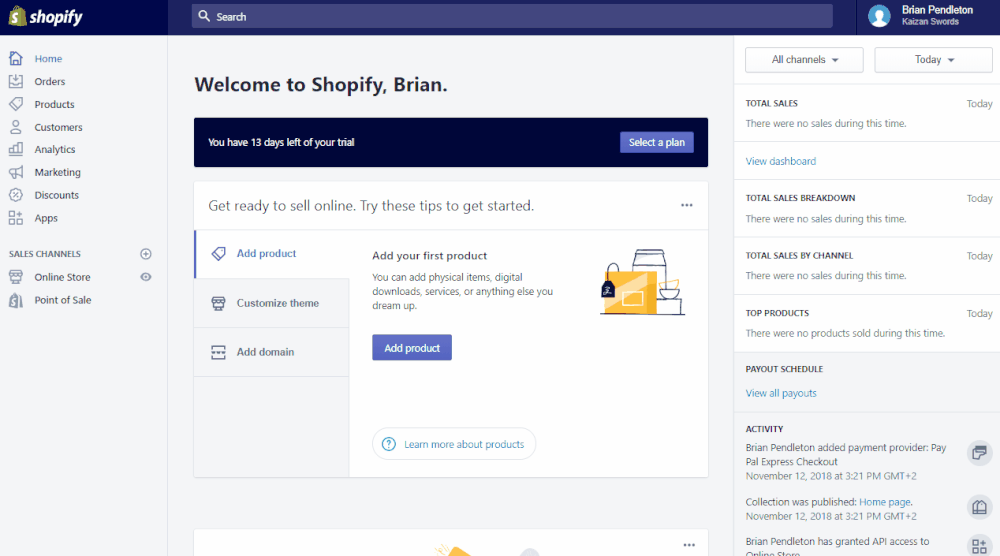This screenshot has width=1000, height=556.
Task: Open the lower card three-dot menu
Action: point(689,545)
